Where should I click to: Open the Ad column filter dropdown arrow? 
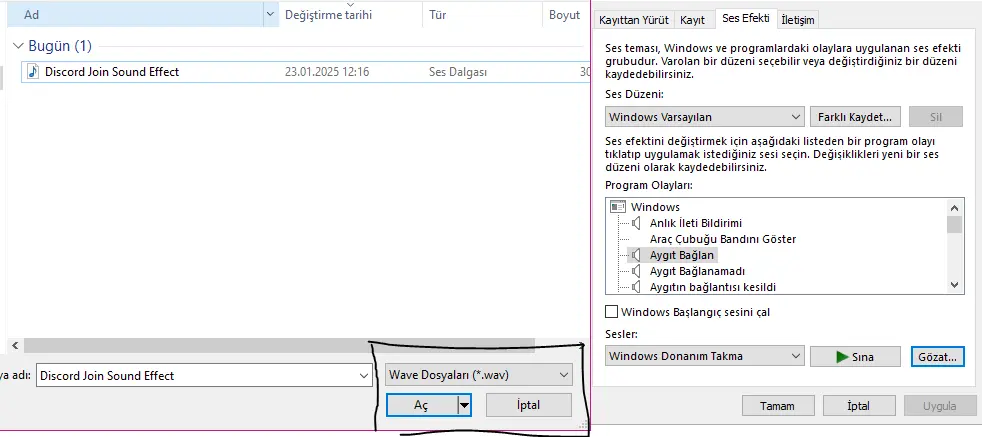coord(271,14)
